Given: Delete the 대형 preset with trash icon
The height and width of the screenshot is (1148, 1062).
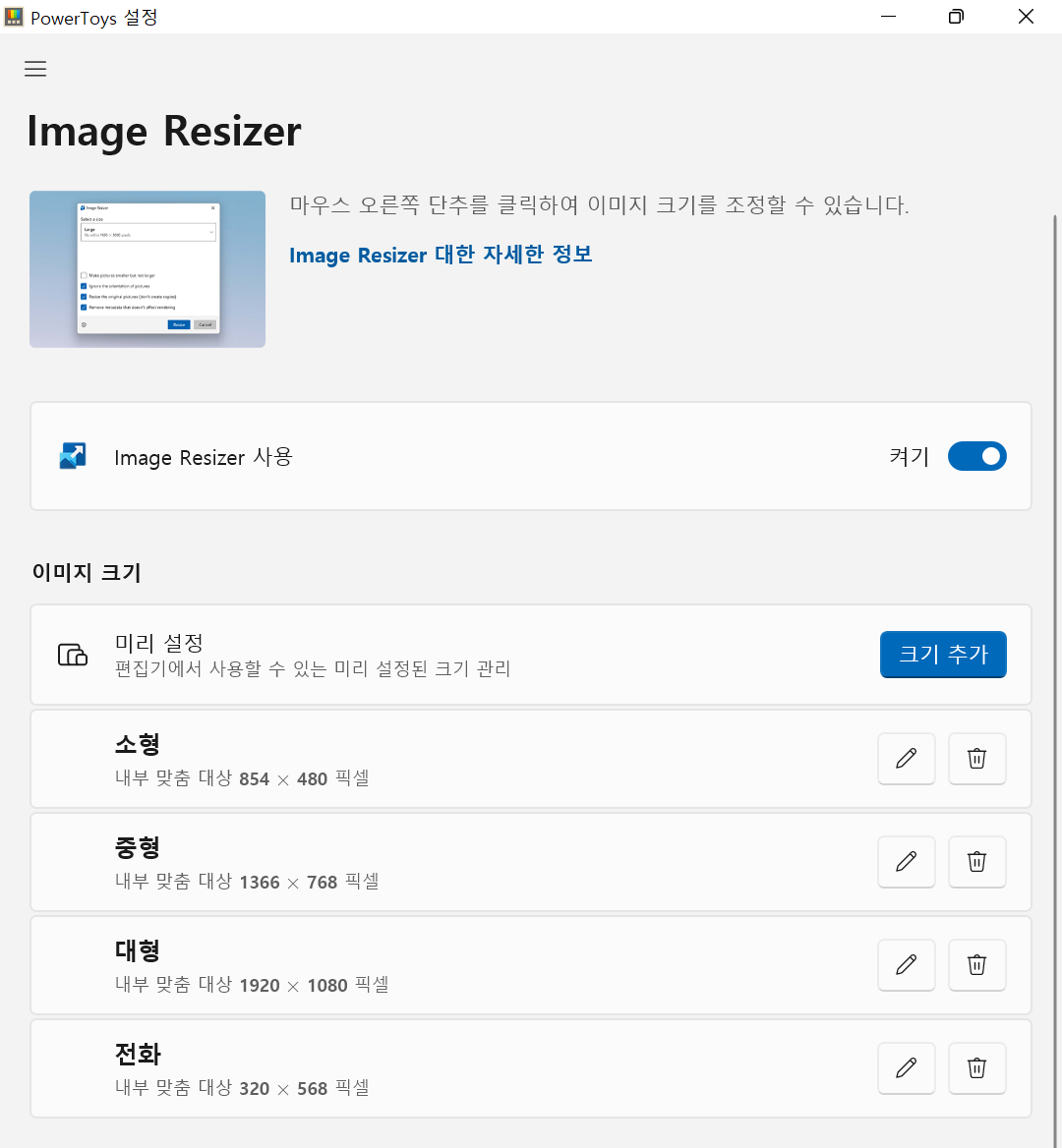Looking at the screenshot, I should [976, 965].
